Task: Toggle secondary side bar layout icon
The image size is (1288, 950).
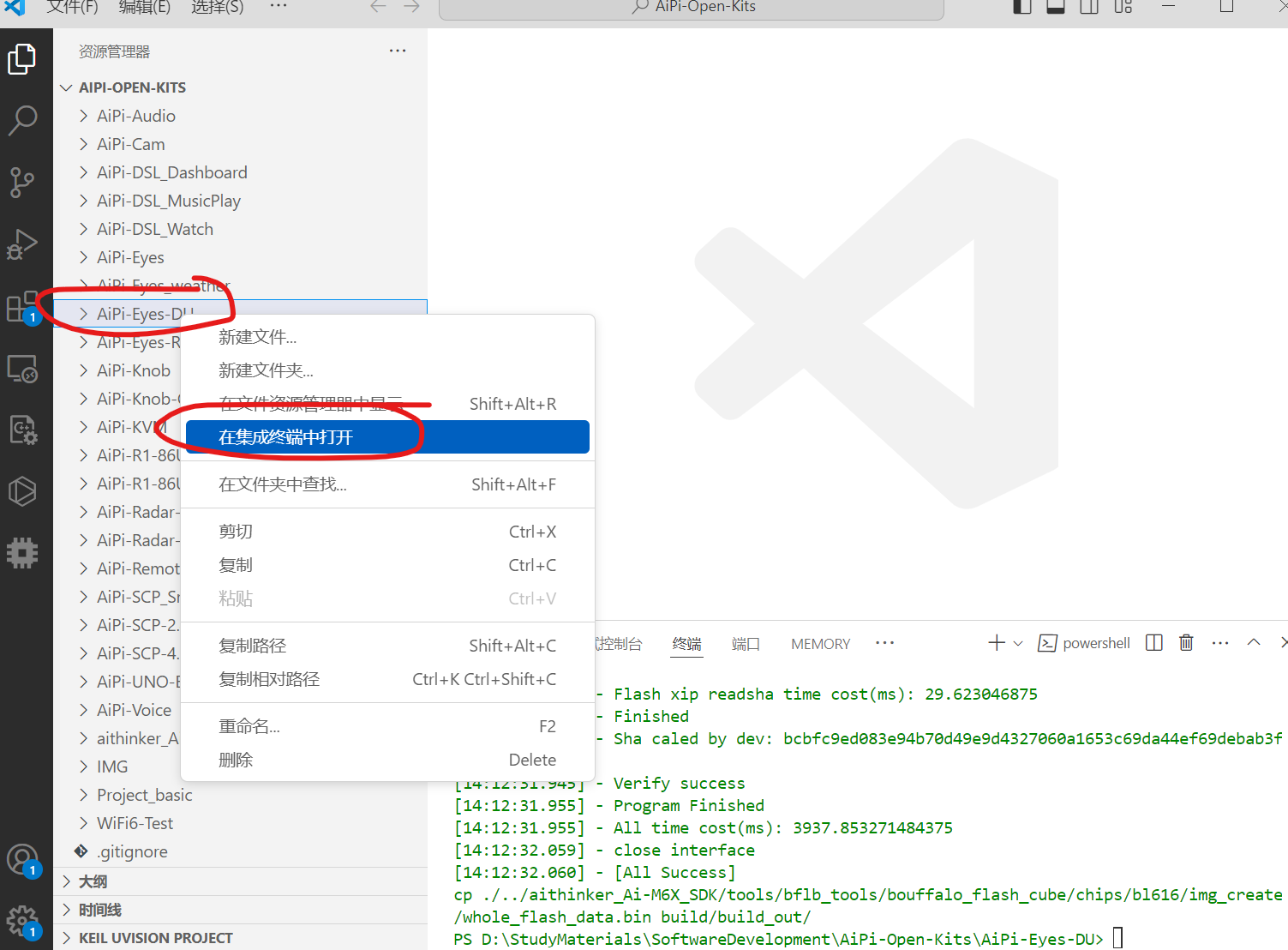Action: pyautogui.click(x=1089, y=7)
